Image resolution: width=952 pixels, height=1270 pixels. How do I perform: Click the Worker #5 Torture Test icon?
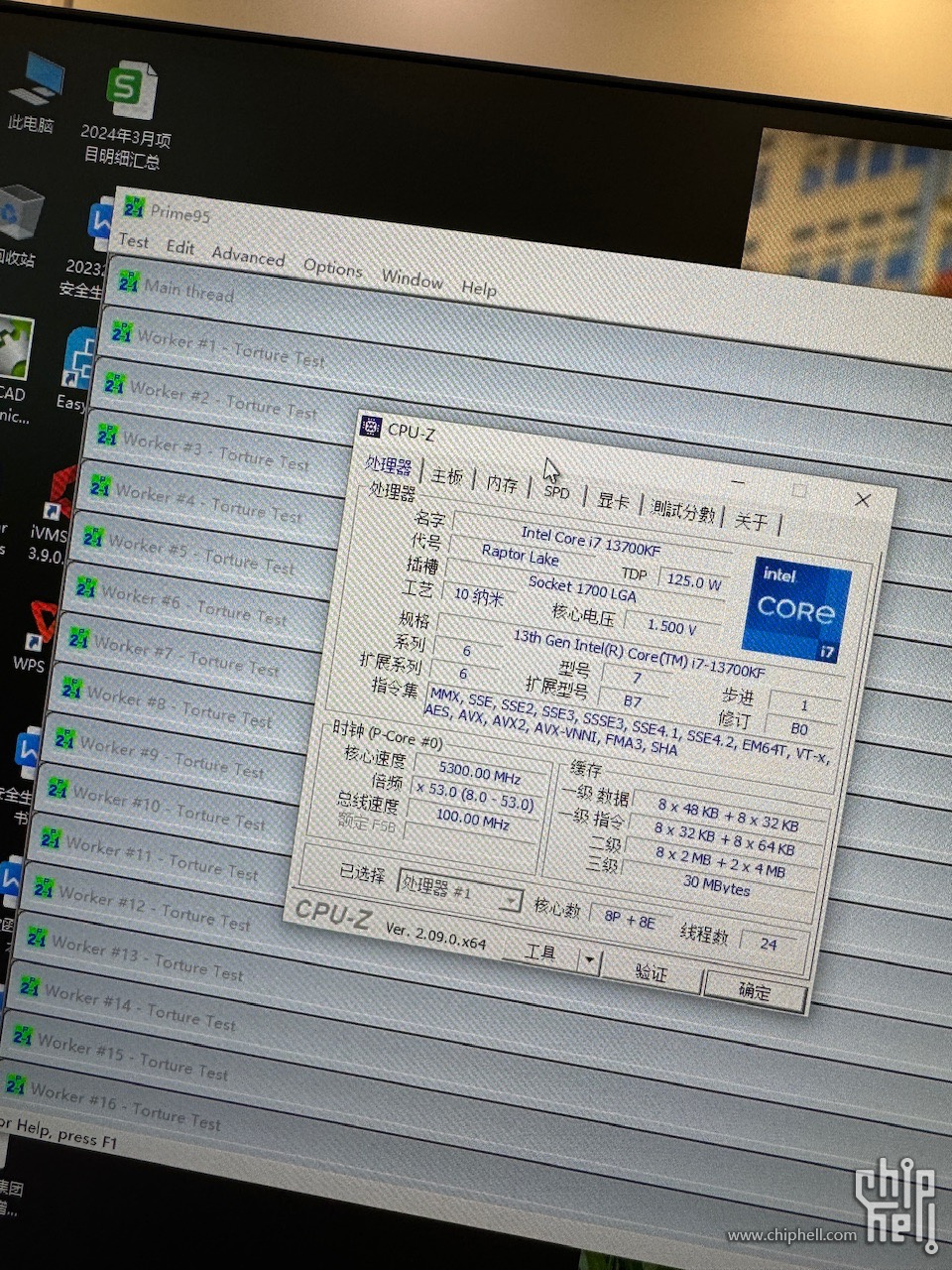click(x=93, y=537)
